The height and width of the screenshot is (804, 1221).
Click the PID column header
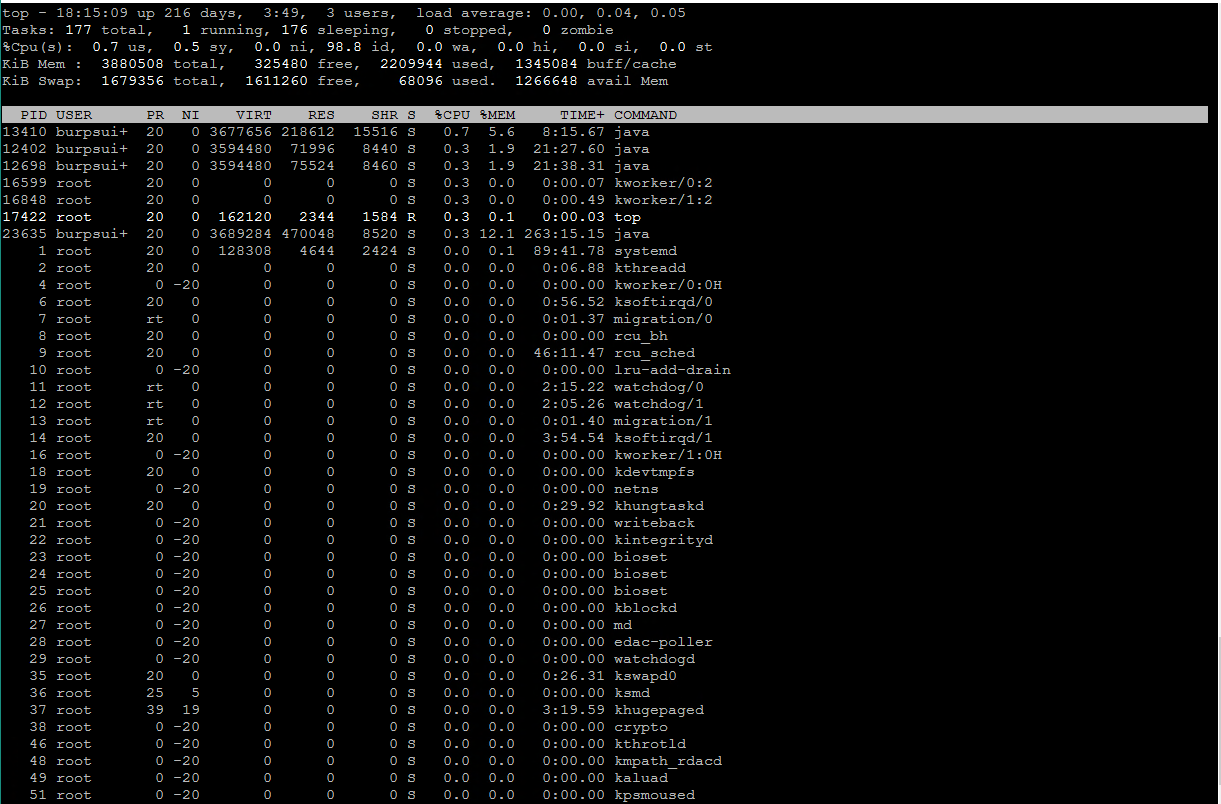34,115
